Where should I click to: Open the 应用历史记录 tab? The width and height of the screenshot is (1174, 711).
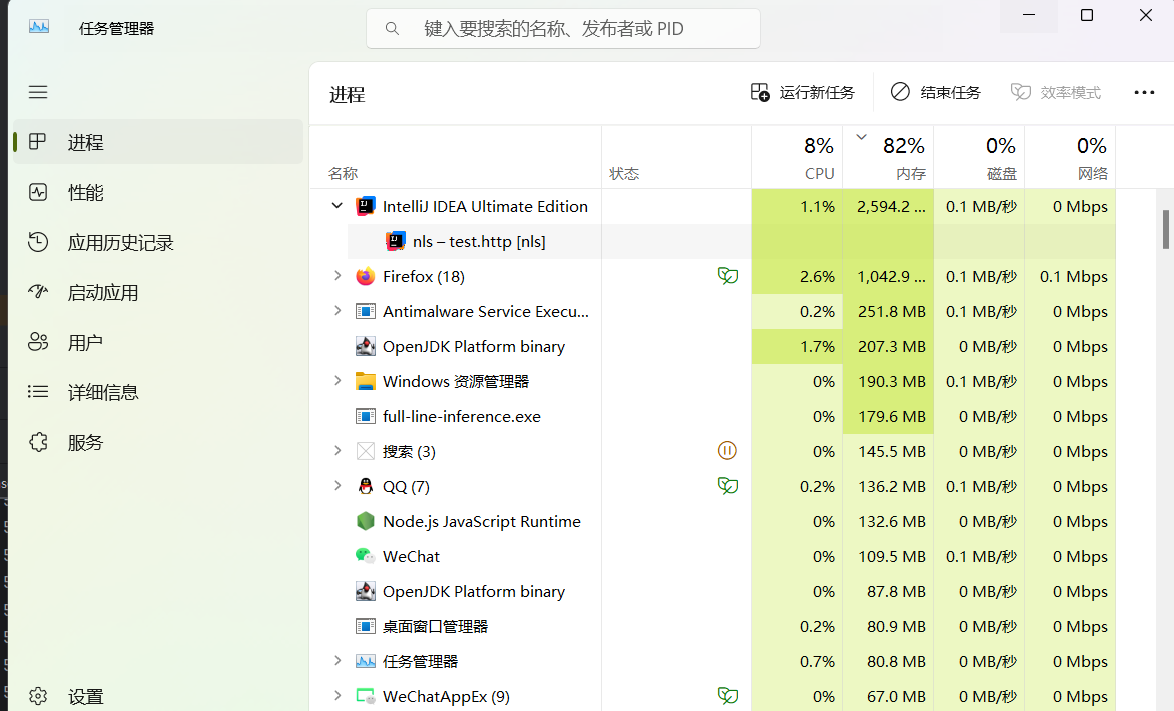(x=158, y=242)
